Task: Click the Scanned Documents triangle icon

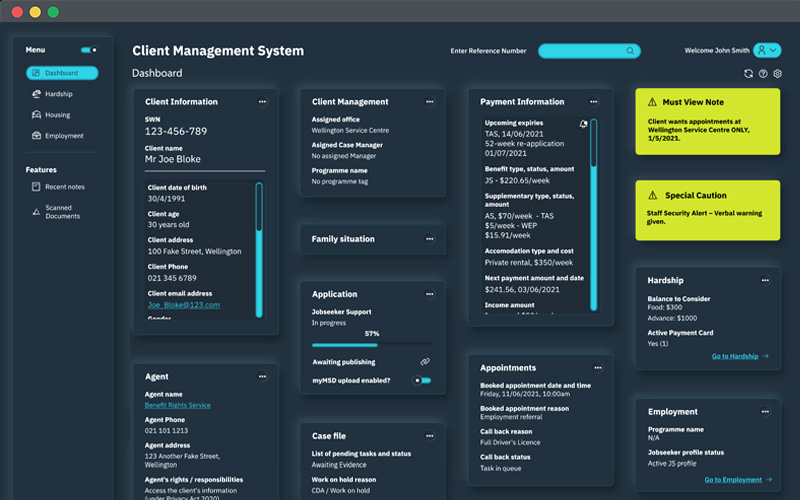Action: (36, 212)
